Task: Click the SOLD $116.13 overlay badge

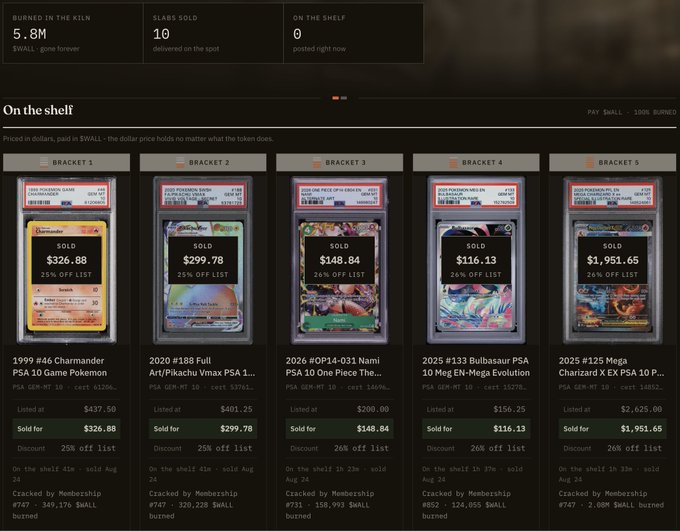Action: [476, 260]
